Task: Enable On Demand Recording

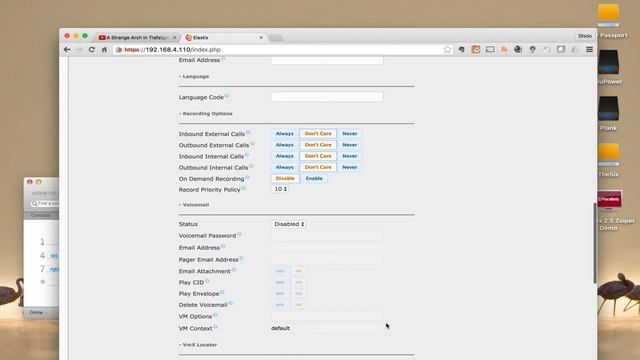Action: 314,178
